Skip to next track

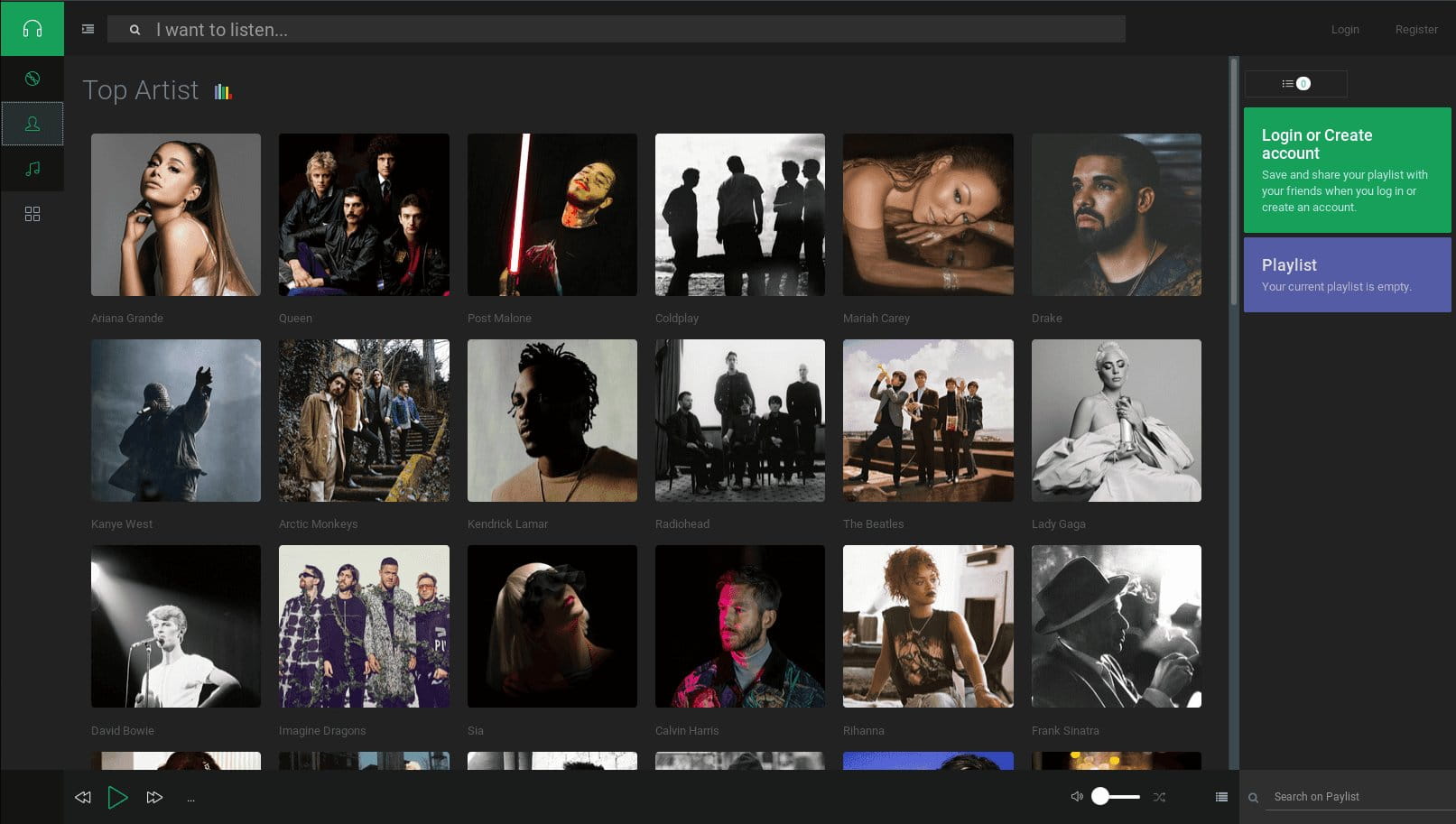click(x=154, y=797)
